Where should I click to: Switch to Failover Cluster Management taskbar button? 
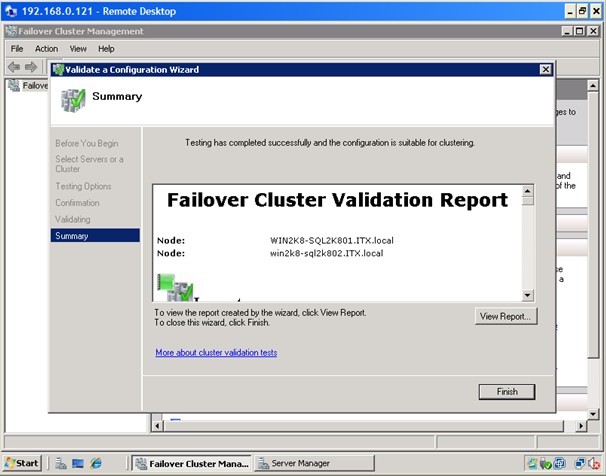coord(192,463)
